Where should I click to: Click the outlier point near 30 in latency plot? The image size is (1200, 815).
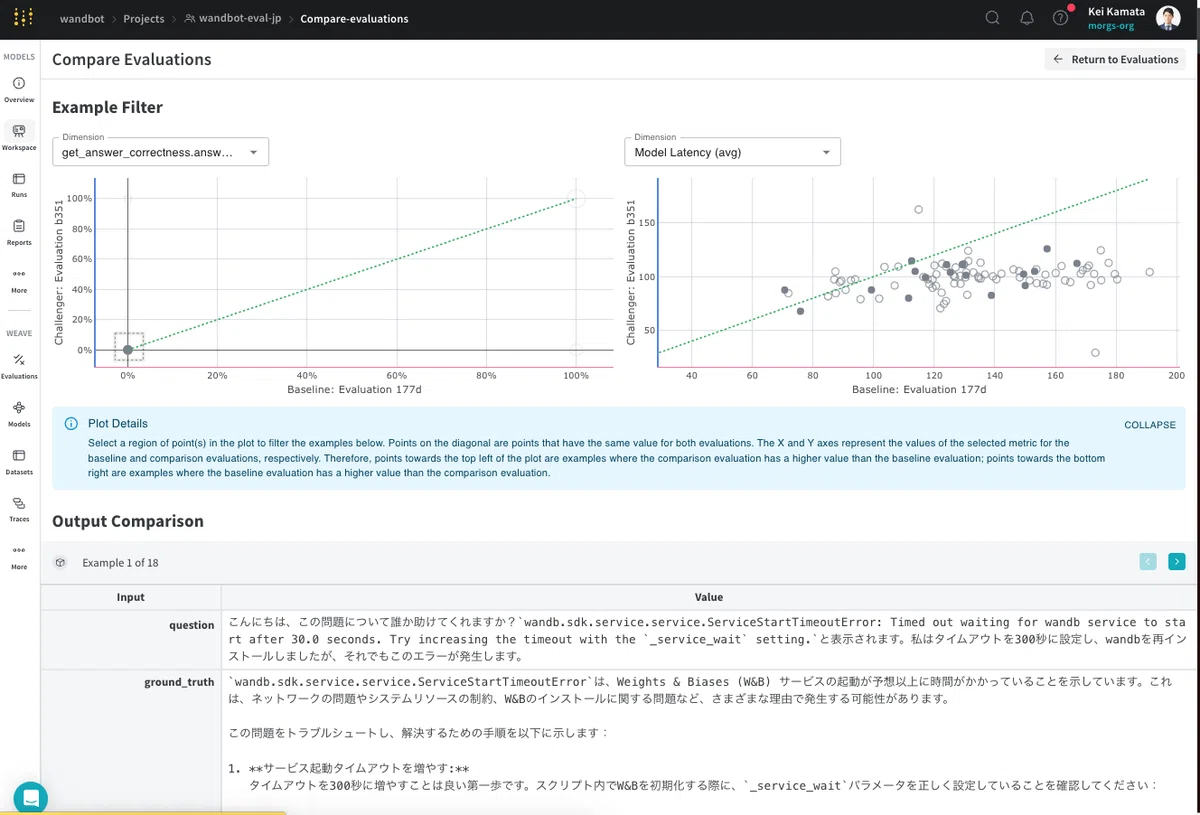[1095, 353]
